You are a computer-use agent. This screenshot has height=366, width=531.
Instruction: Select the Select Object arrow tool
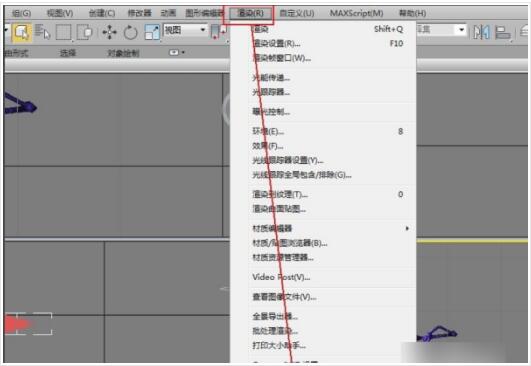(x=22, y=33)
